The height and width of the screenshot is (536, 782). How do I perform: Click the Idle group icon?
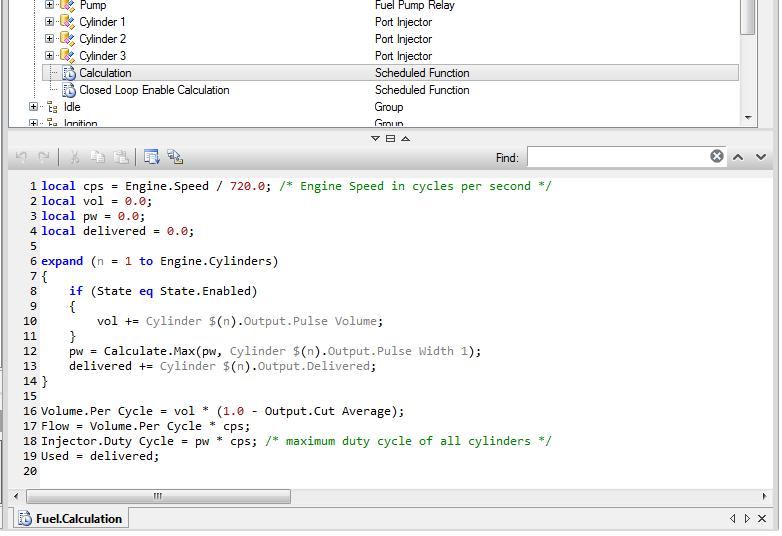(x=52, y=107)
